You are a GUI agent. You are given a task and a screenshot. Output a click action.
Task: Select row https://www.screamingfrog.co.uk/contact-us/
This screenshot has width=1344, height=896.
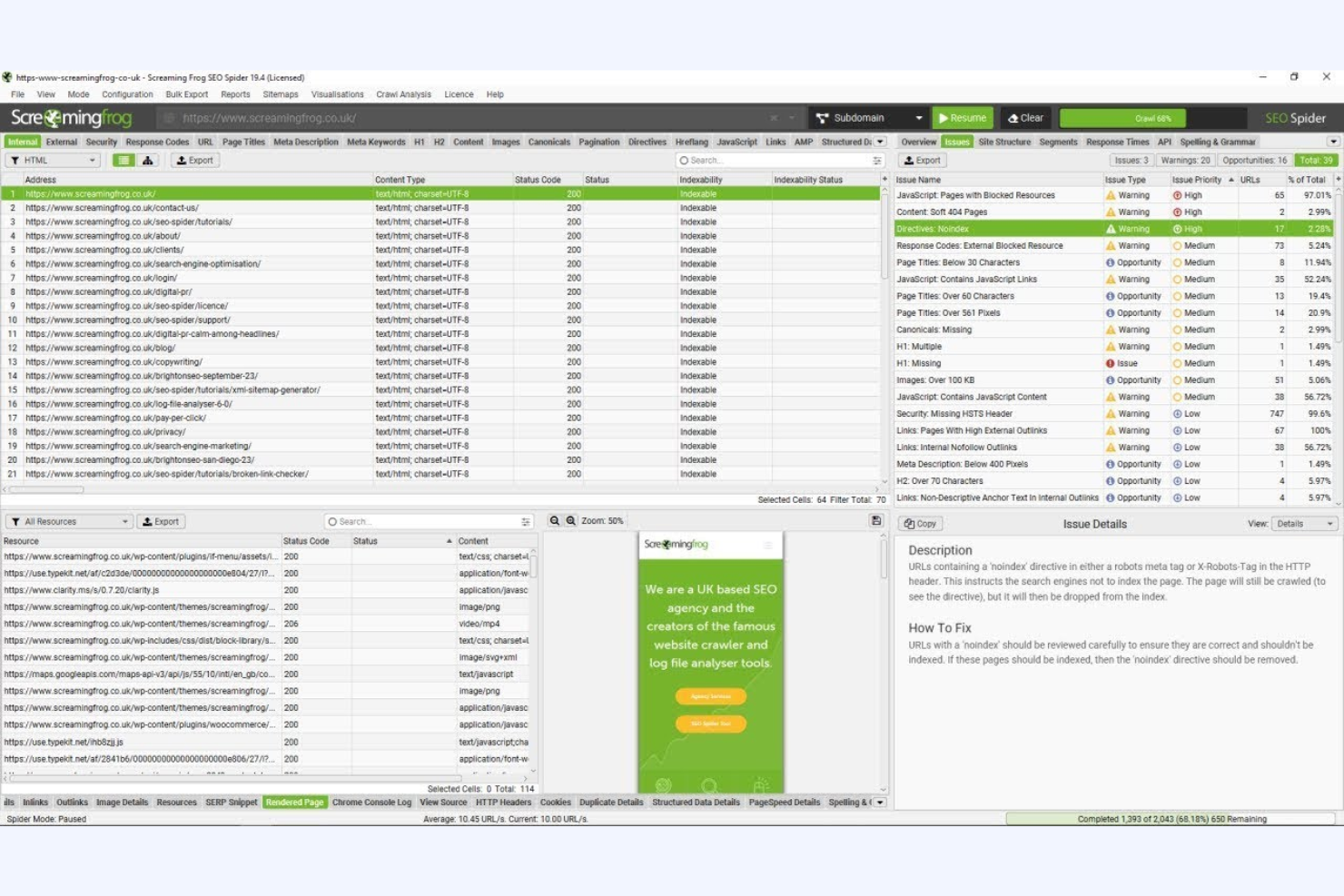[x=440, y=208]
